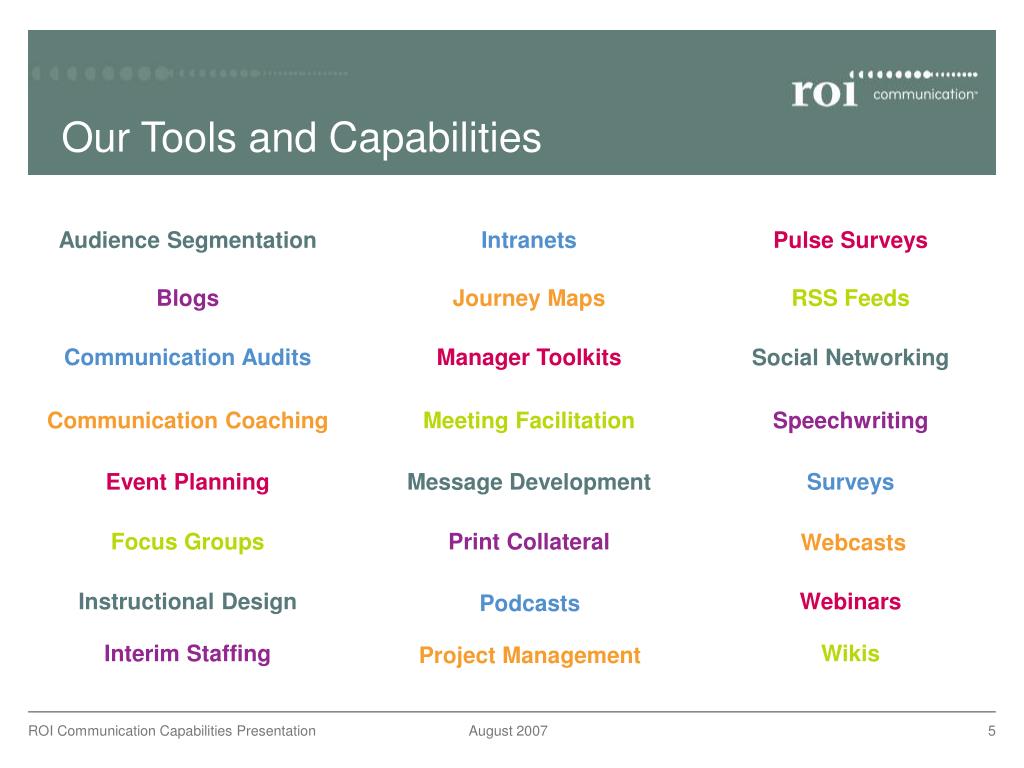Screen dimensions: 1024x768
Task: Select 'Print Collateral' text
Action: coord(529,542)
